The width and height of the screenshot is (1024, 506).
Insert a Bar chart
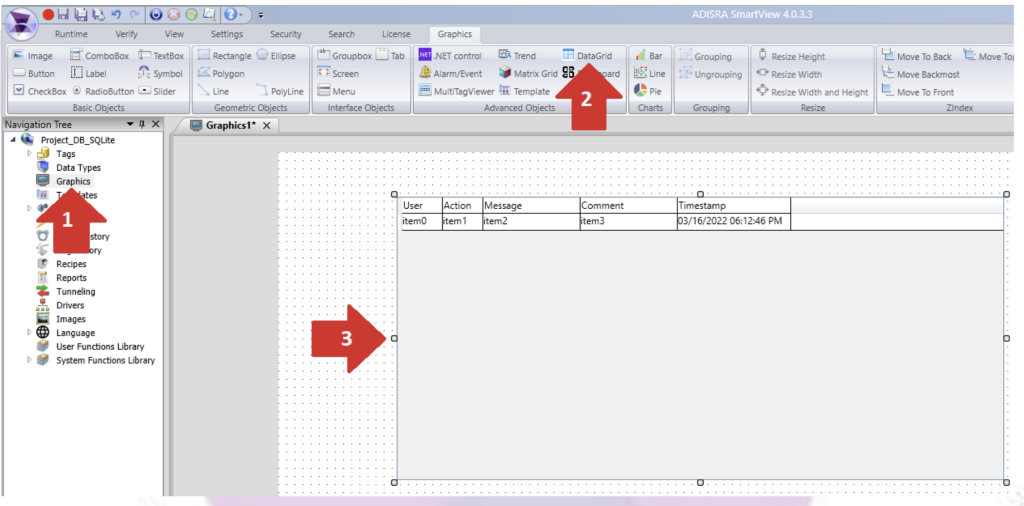[x=648, y=56]
